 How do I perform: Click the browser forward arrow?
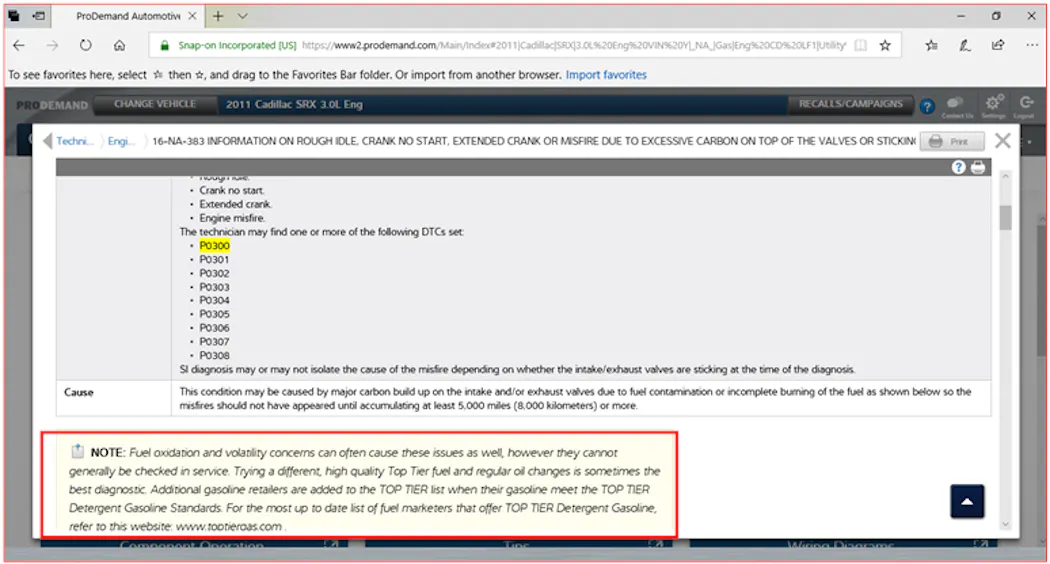52,46
